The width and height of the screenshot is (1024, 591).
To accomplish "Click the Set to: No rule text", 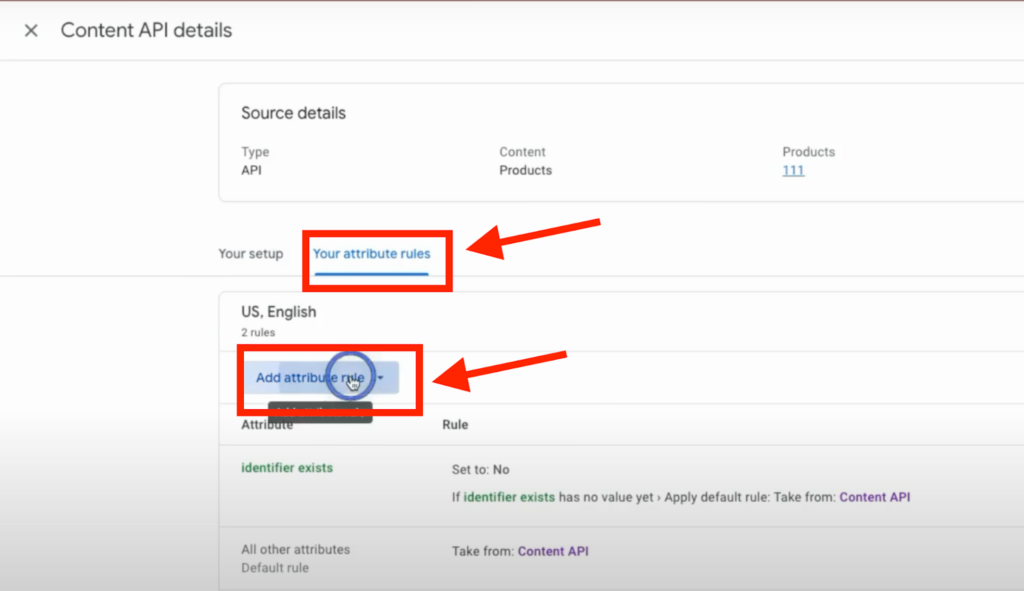I will (481, 470).
